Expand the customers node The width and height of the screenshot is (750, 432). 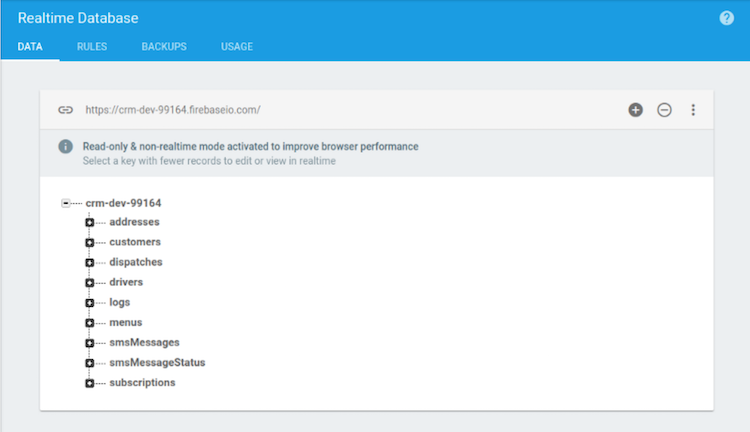89,243
